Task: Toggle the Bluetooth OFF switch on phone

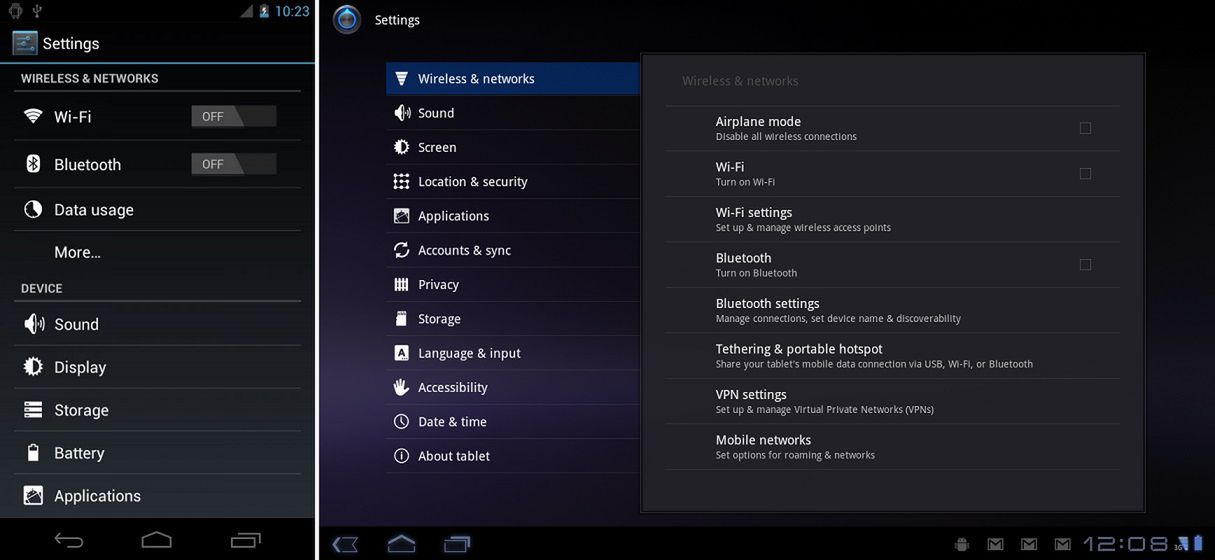Action: (234, 164)
